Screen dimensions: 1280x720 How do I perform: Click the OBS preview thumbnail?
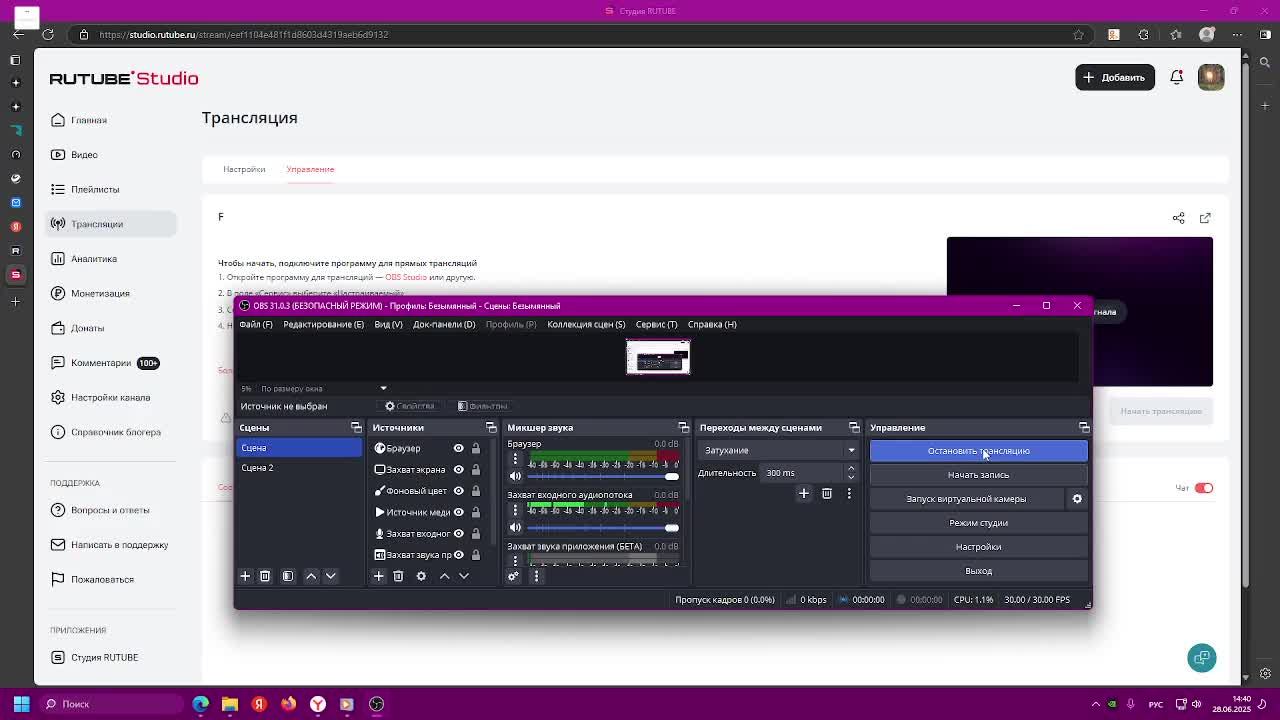[x=658, y=357]
